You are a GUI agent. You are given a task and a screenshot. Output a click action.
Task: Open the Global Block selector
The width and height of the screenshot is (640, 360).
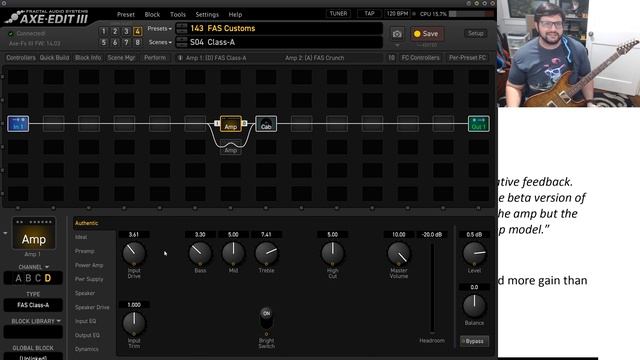coord(33,356)
